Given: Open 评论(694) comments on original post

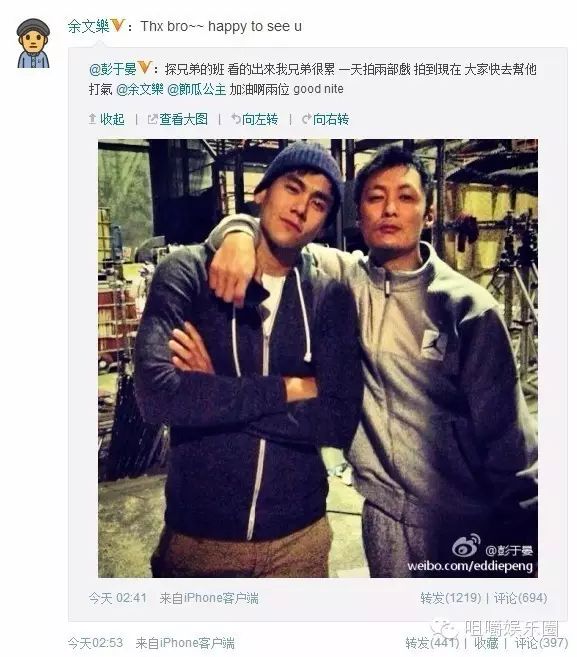Looking at the screenshot, I should pos(520,598).
